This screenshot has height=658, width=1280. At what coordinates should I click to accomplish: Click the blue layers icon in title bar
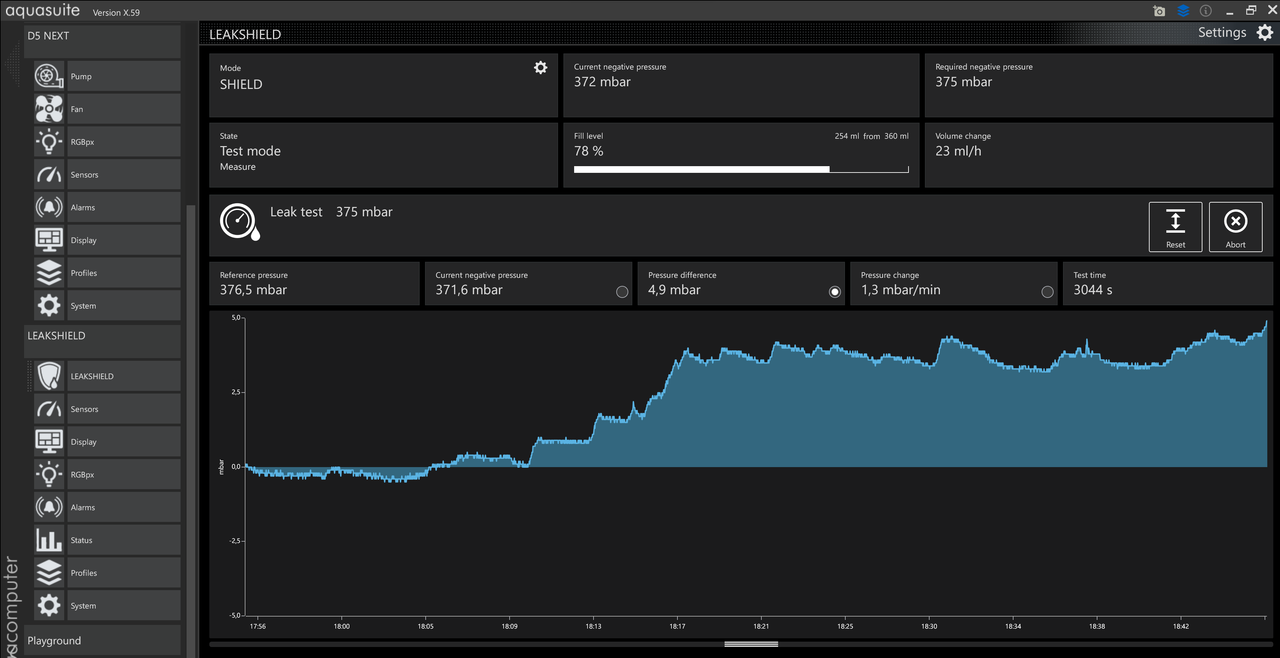pyautogui.click(x=1183, y=11)
